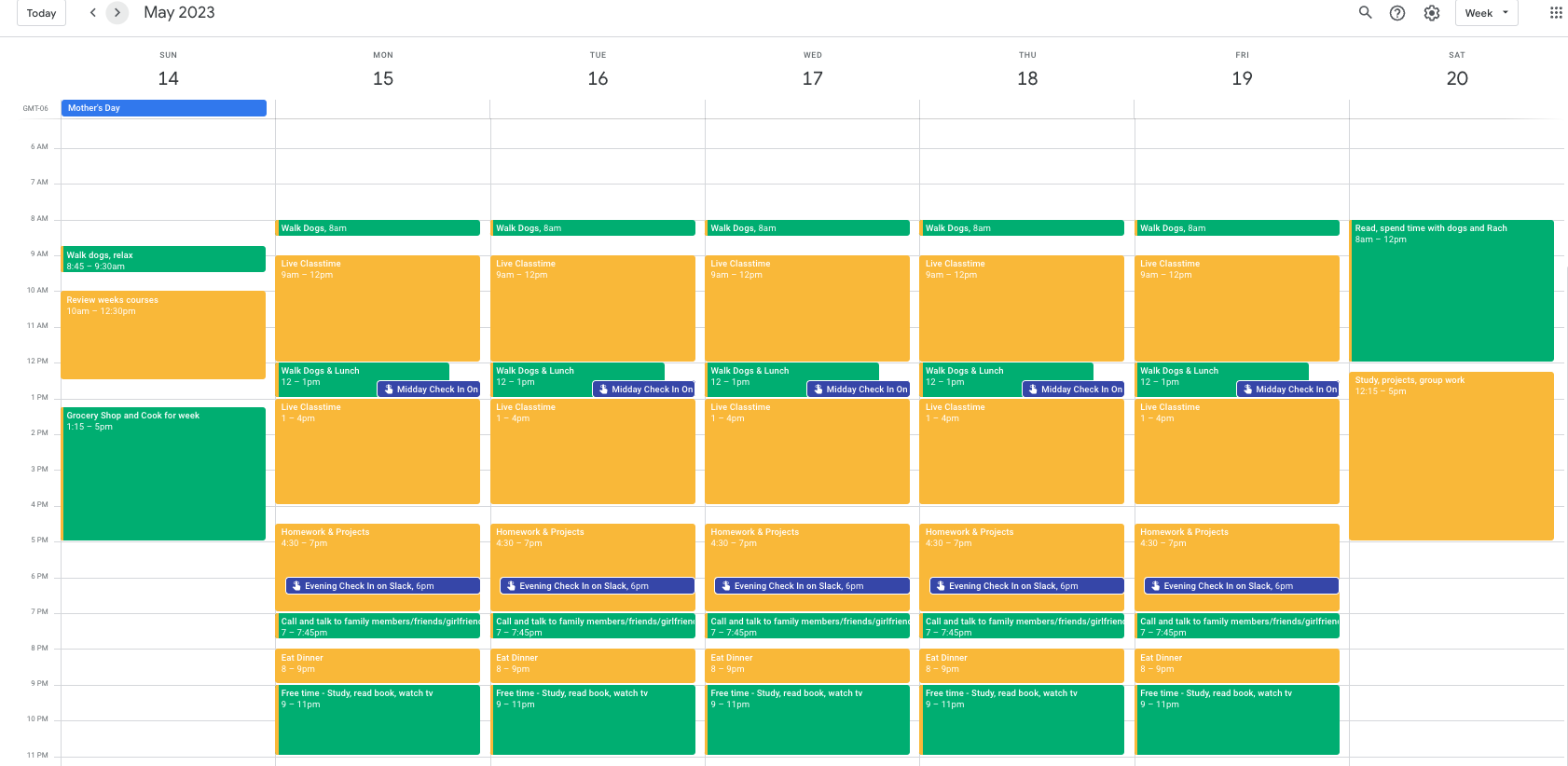
Task: Open the Week view dropdown
Action: click(x=1486, y=13)
